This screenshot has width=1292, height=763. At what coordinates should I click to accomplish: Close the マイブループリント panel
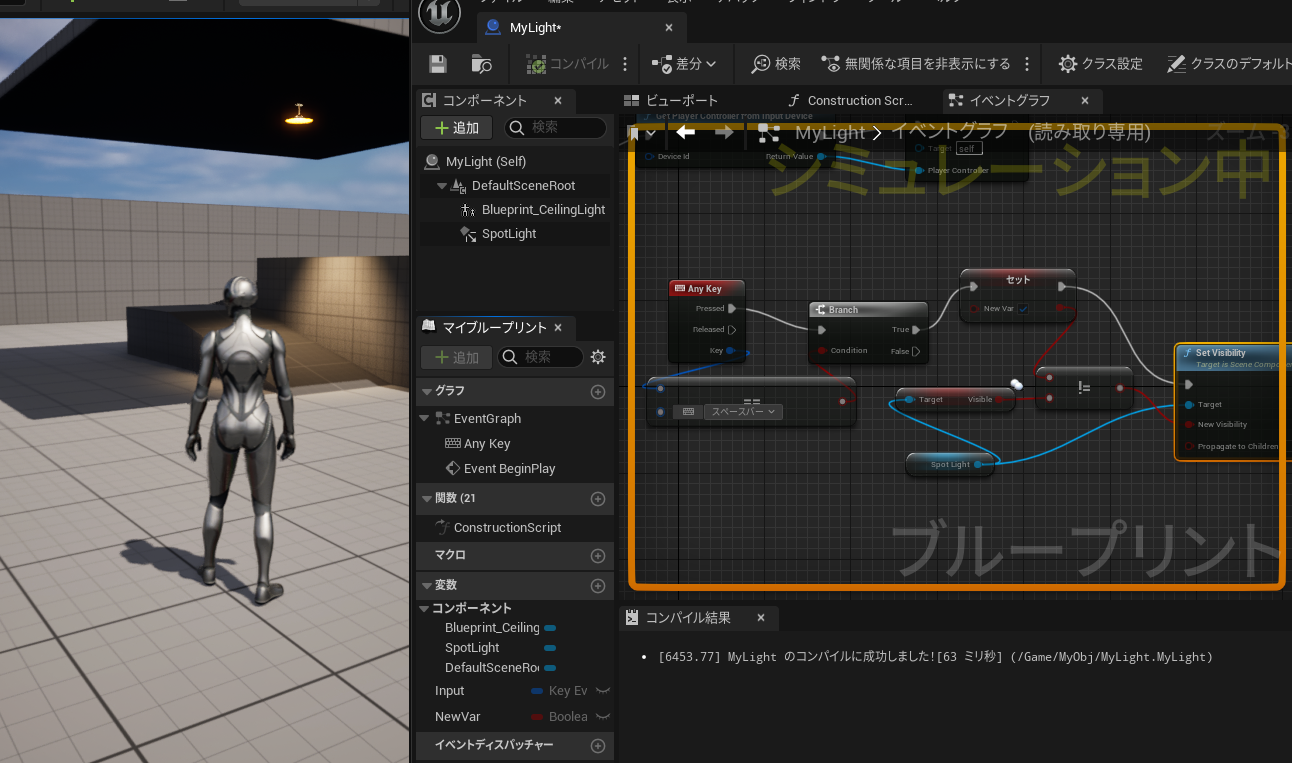558,327
